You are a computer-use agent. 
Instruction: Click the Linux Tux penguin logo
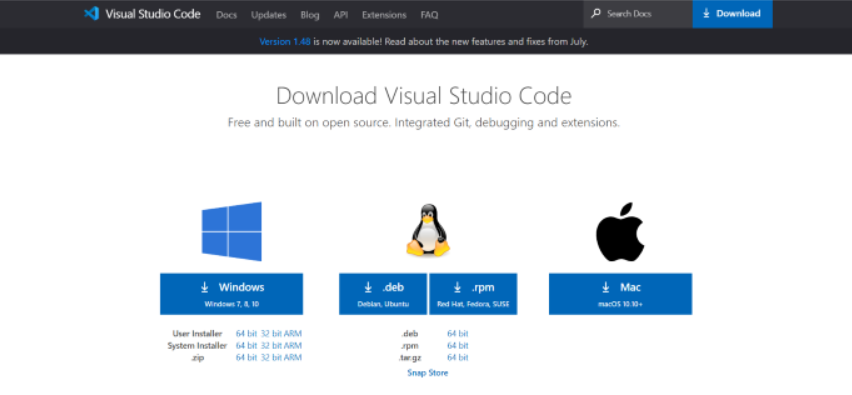tap(428, 230)
